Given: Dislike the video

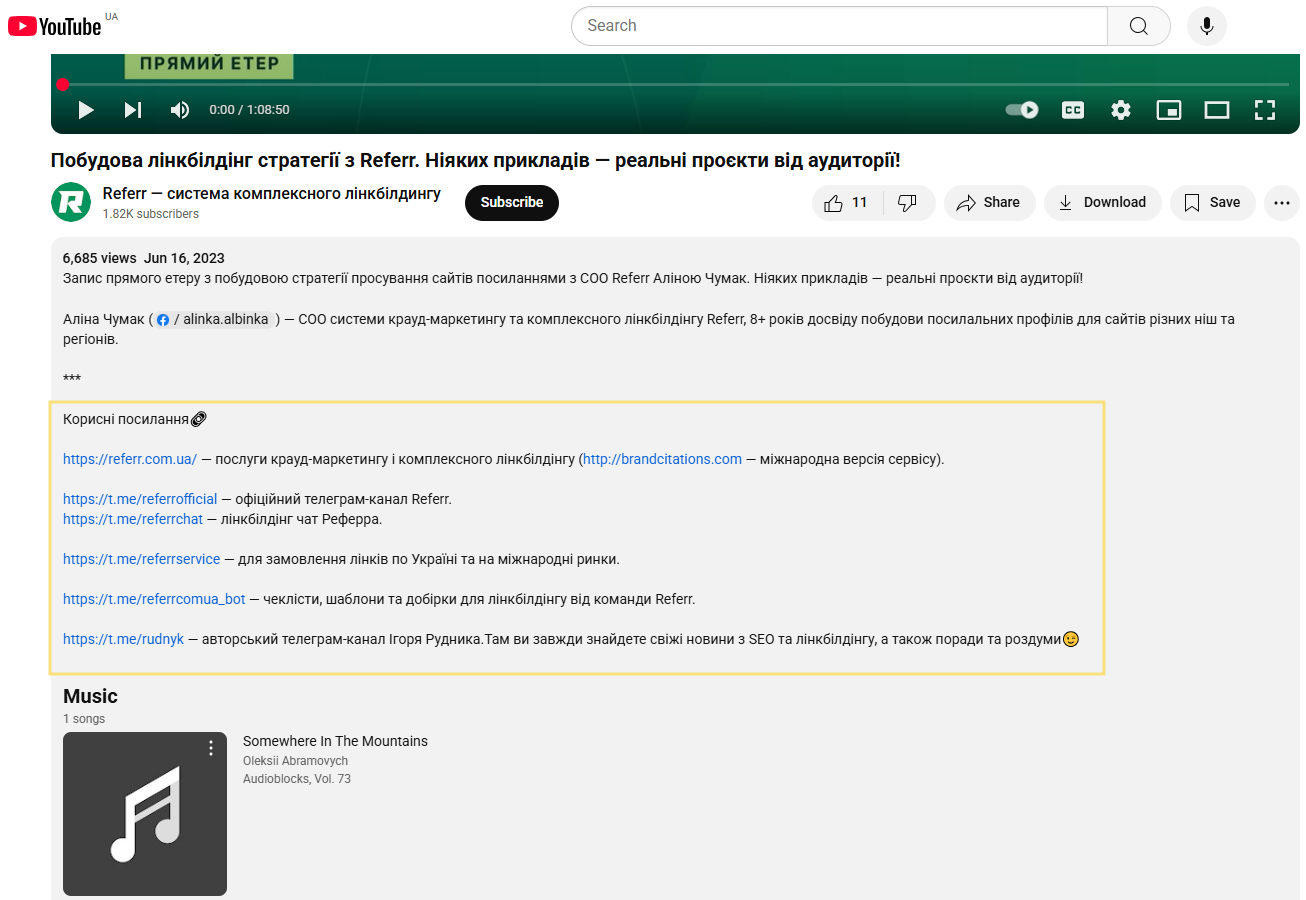Looking at the screenshot, I should (908, 202).
